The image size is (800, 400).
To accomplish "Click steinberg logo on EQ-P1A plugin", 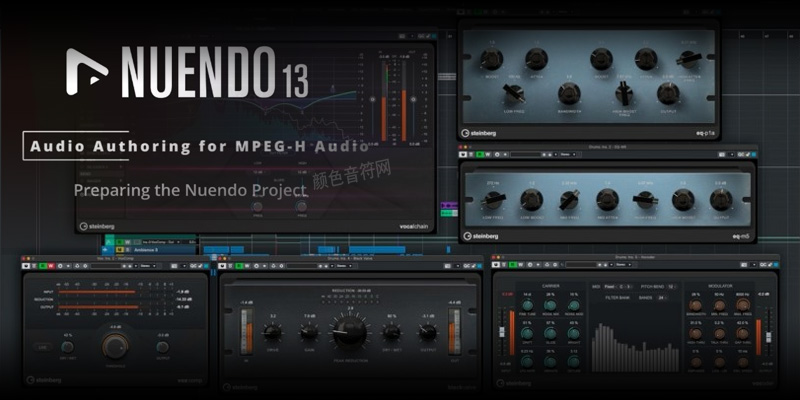I will (479, 133).
